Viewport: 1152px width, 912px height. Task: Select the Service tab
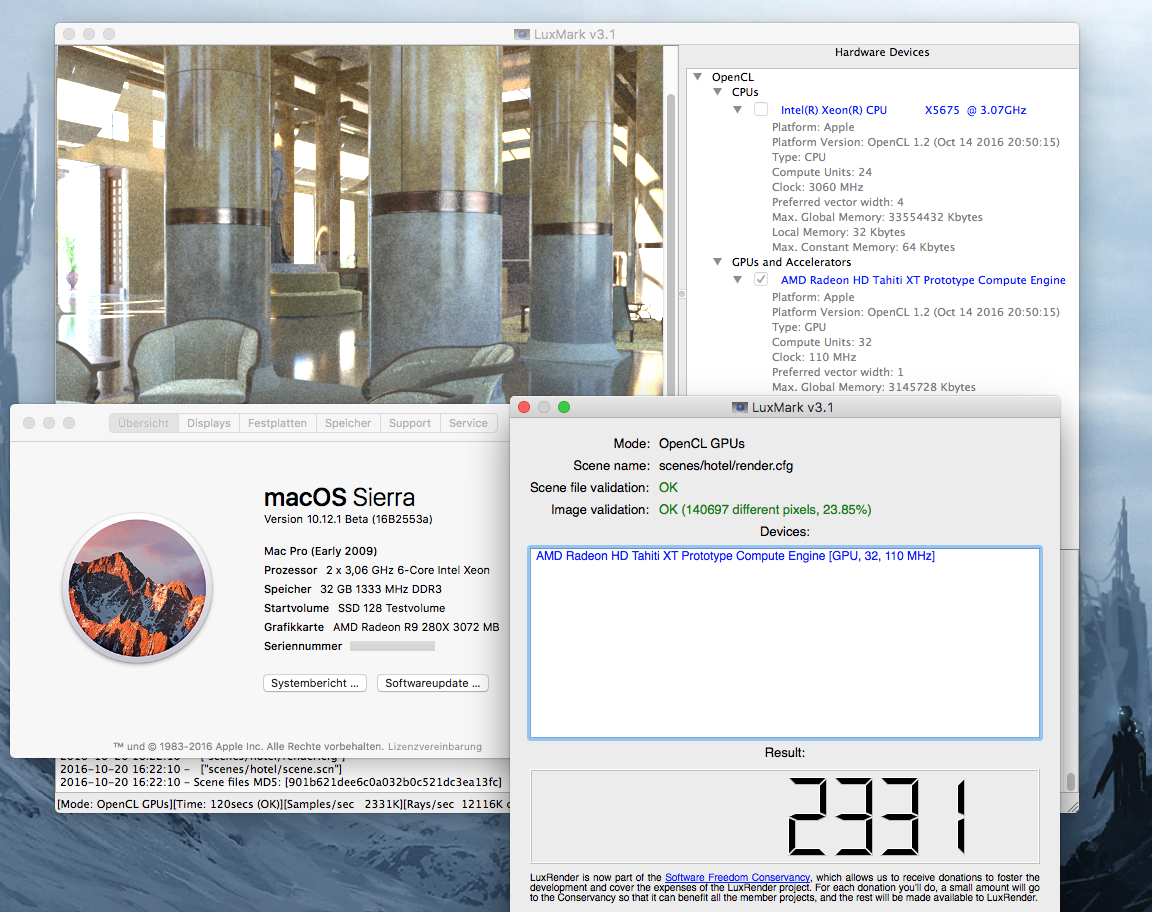[468, 422]
